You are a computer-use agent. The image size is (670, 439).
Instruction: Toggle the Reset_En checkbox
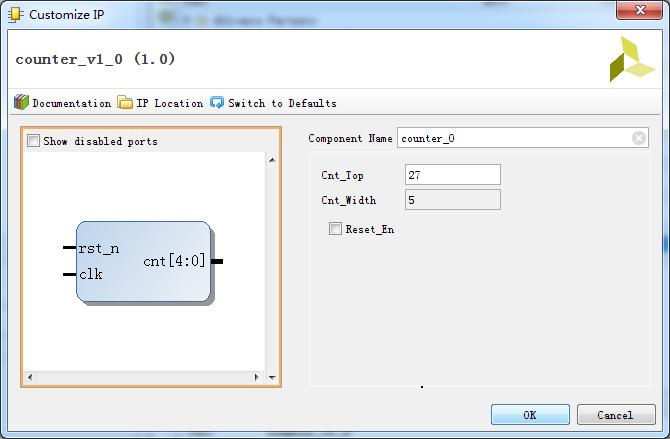click(x=335, y=229)
